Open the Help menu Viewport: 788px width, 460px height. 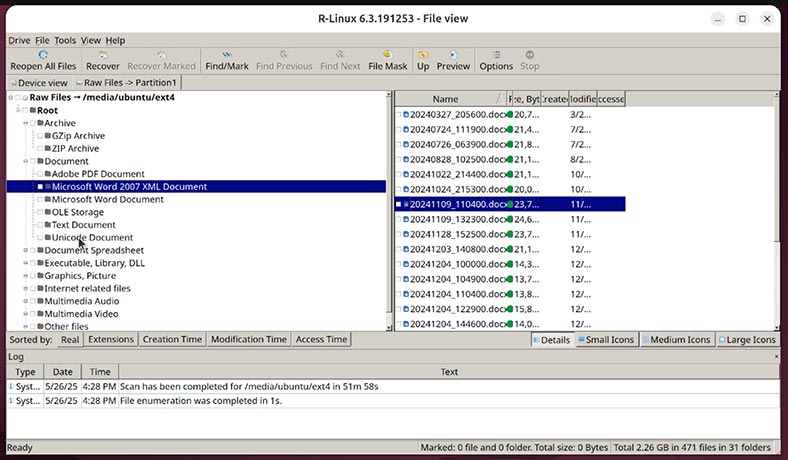click(x=115, y=40)
